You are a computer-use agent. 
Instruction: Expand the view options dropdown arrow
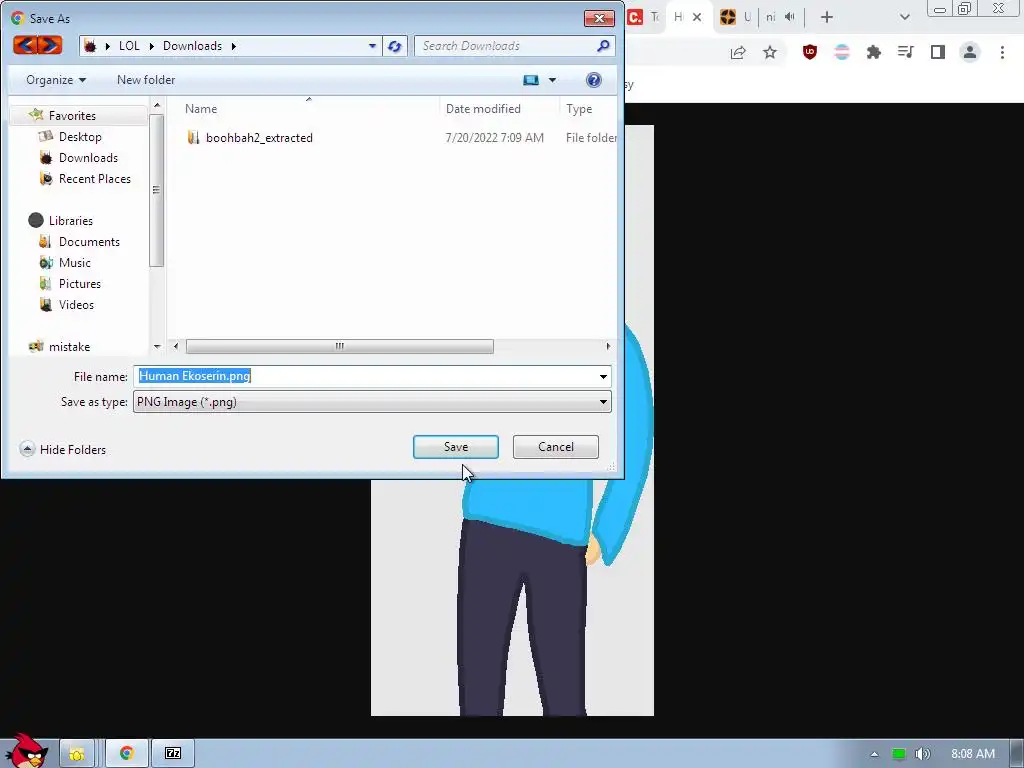552,80
